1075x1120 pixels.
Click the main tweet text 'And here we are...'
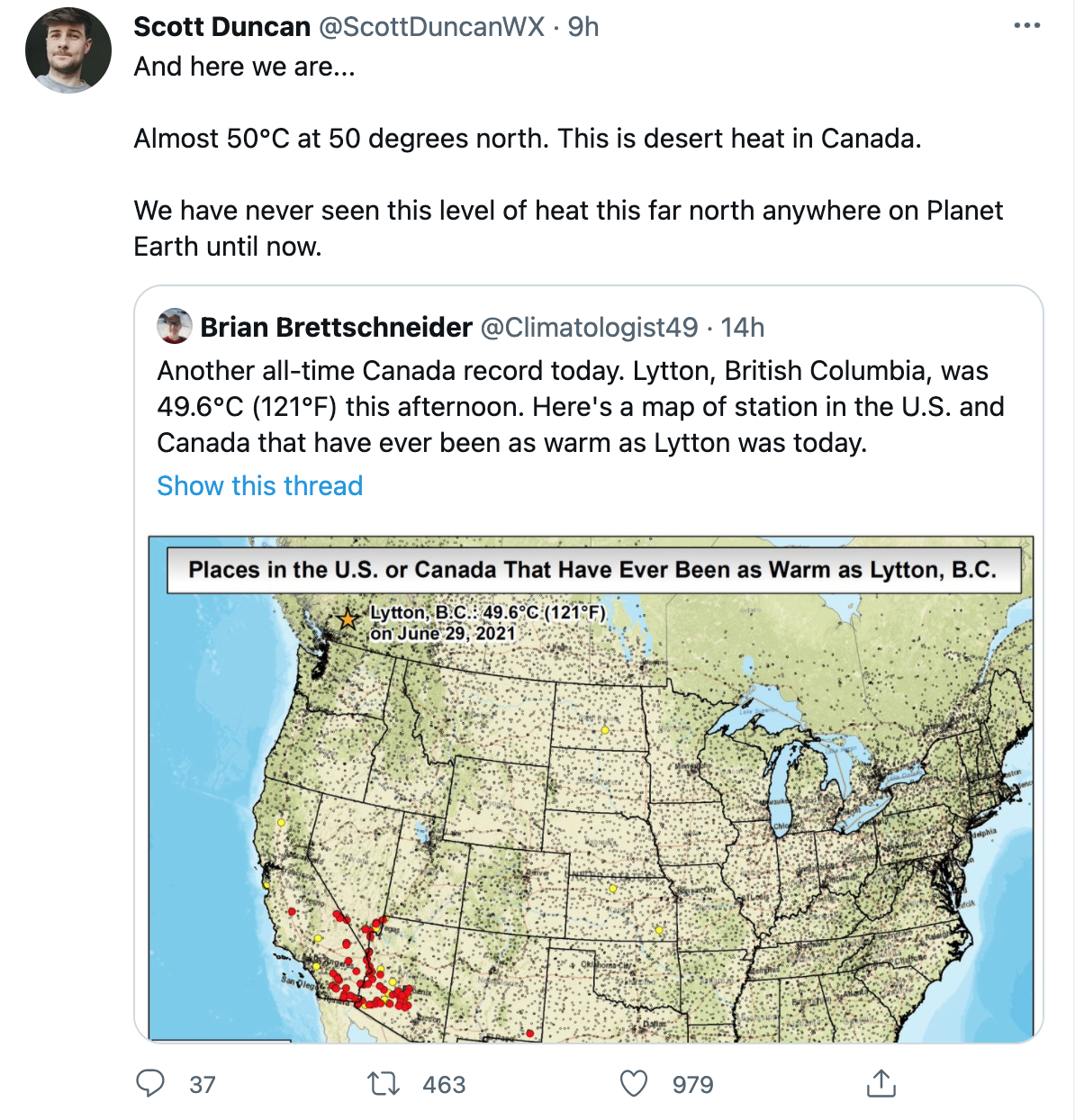pos(245,67)
